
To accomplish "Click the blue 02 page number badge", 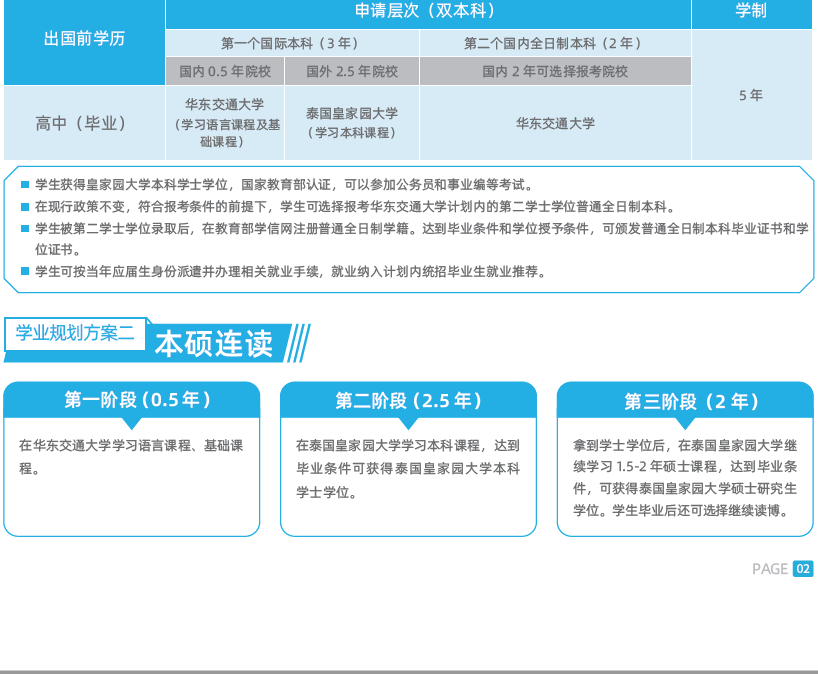I will 802,569.
